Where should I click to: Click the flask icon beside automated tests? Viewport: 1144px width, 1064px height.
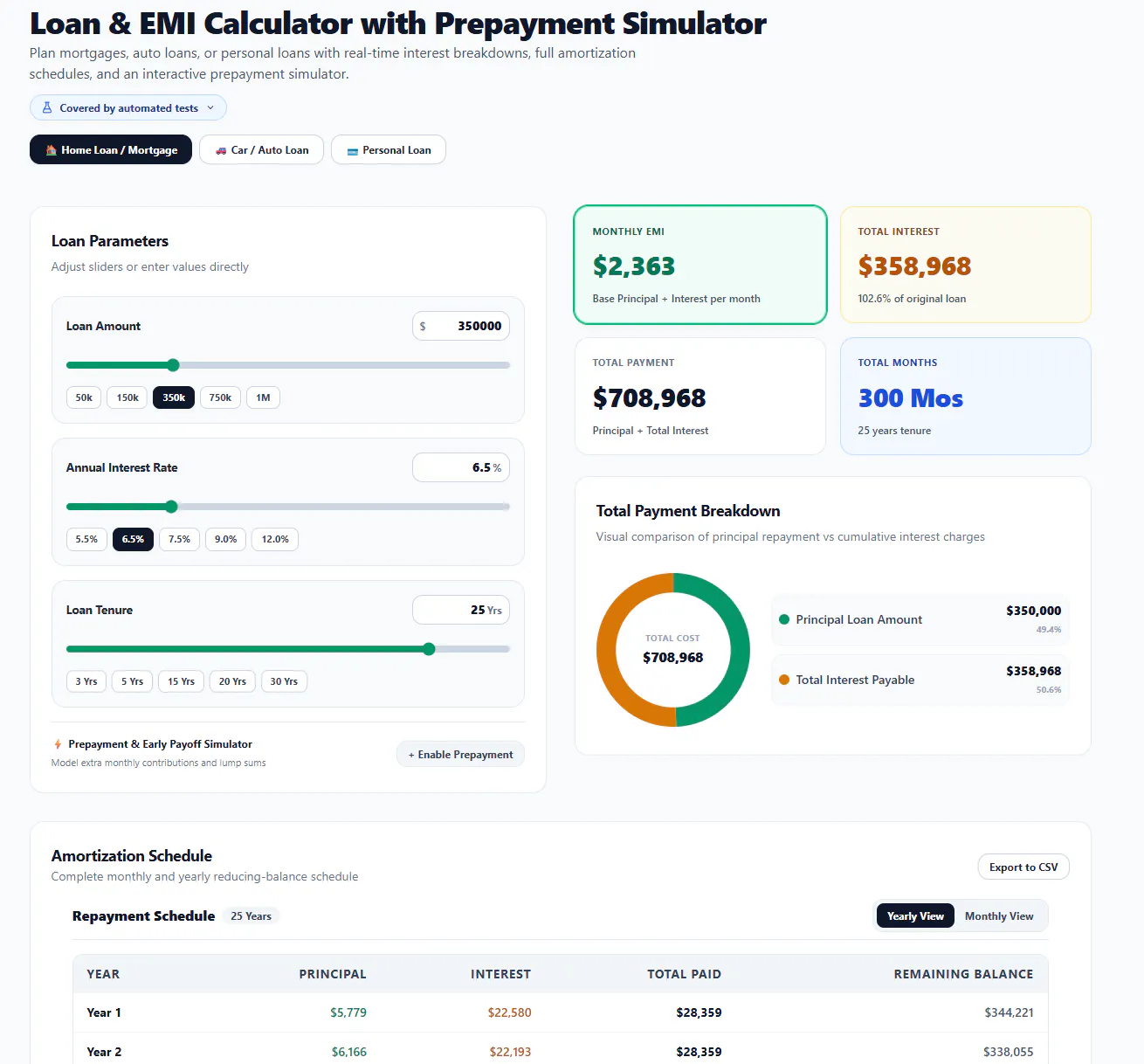click(x=47, y=108)
